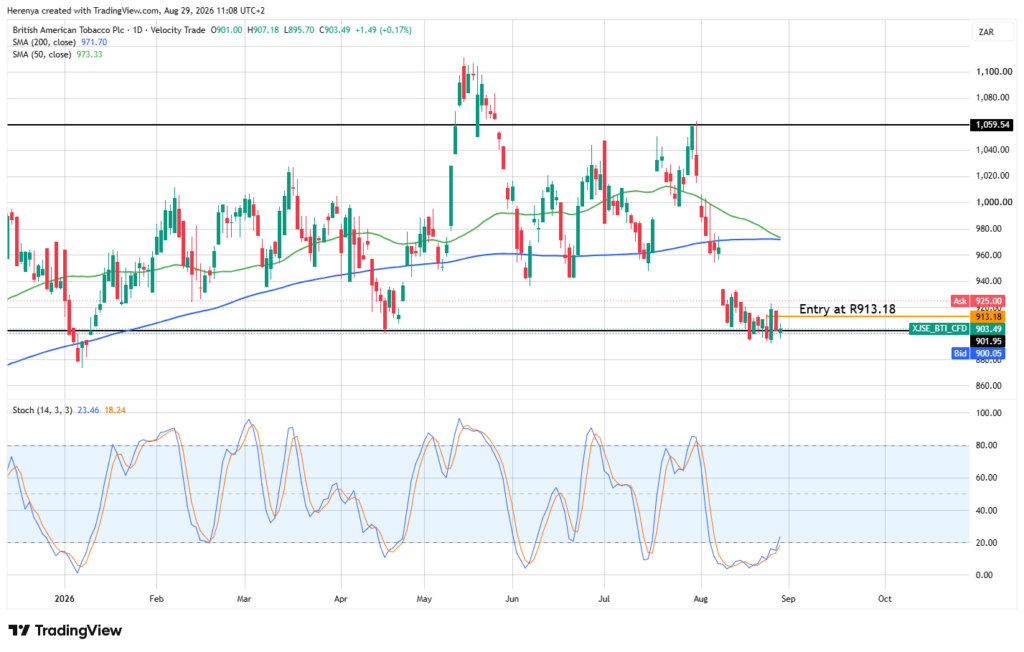Image resolution: width=1024 pixels, height=652 pixels.
Task: Select the 'Entry at R913.18' annotation text
Action: pyautogui.click(x=847, y=309)
